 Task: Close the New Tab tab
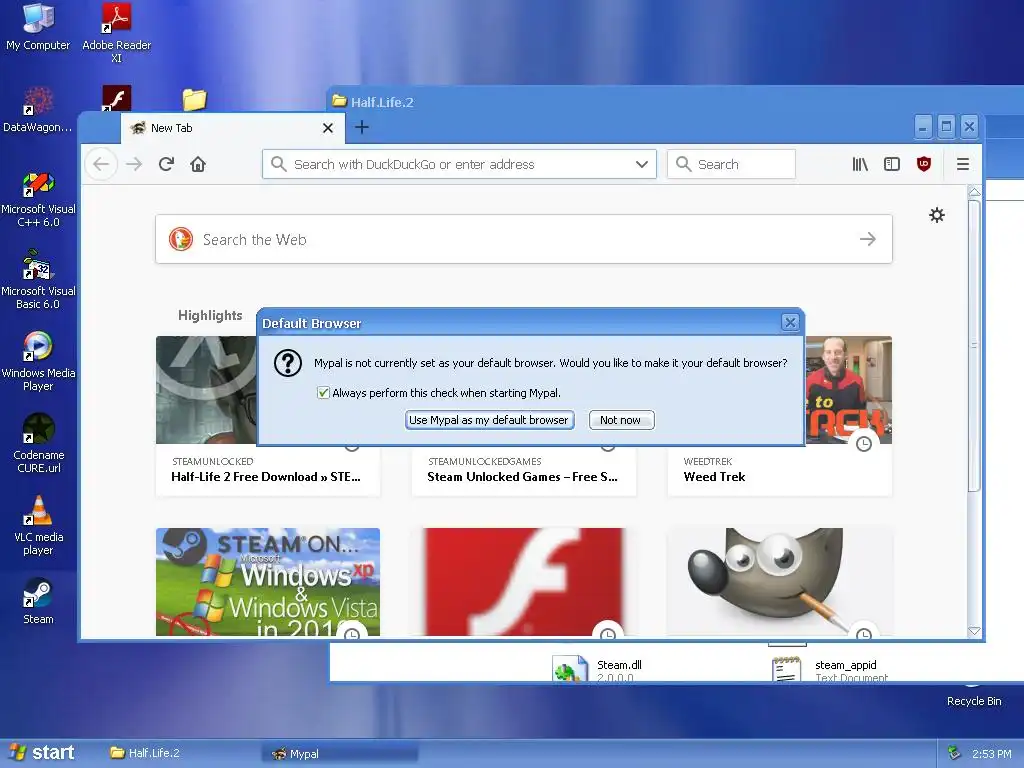tap(328, 128)
